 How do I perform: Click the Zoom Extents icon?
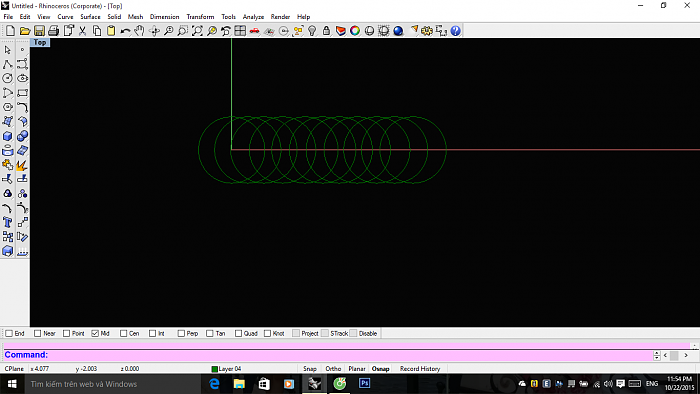click(197, 31)
